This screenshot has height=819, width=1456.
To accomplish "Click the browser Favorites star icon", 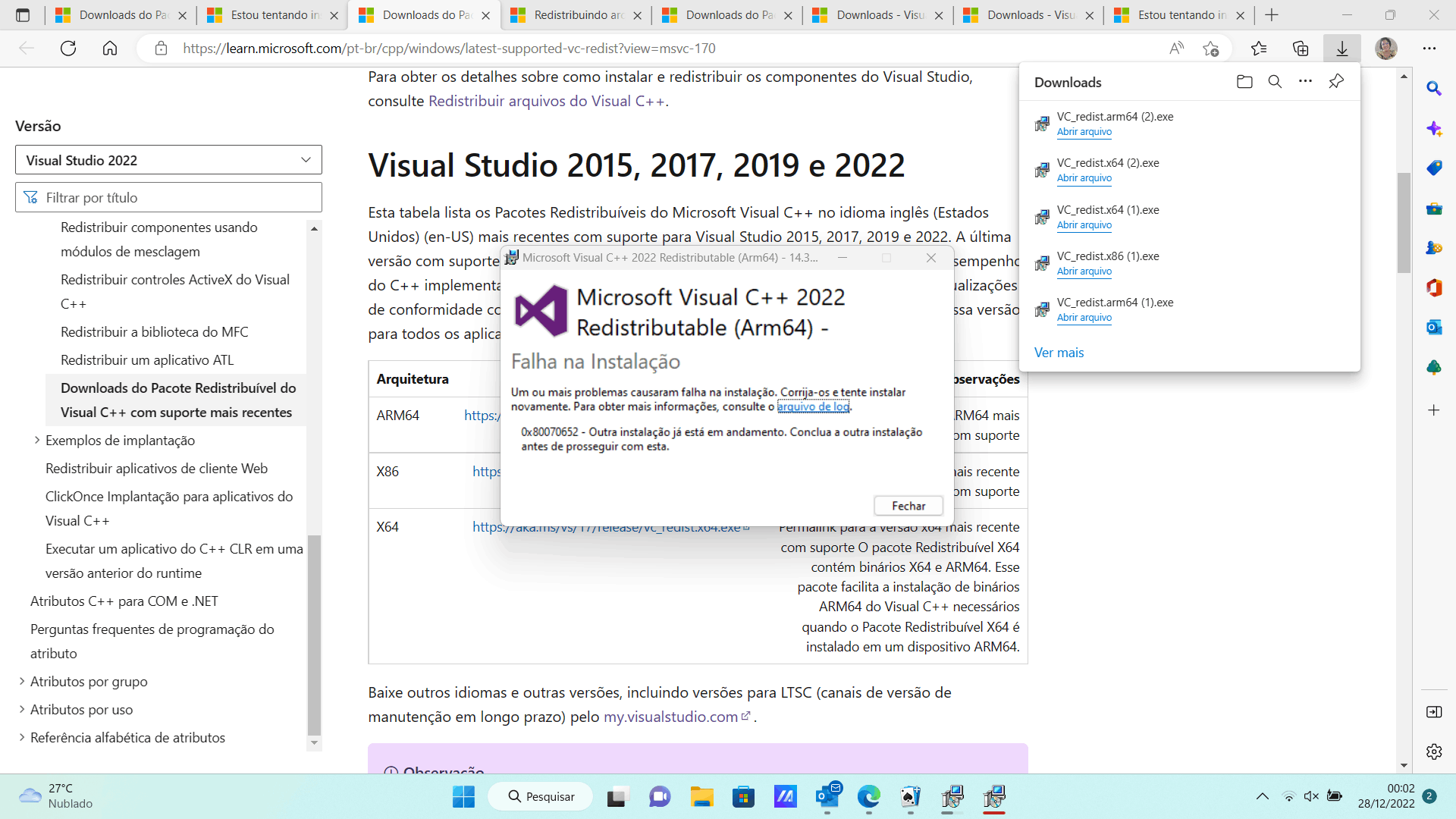I will click(x=1259, y=49).
